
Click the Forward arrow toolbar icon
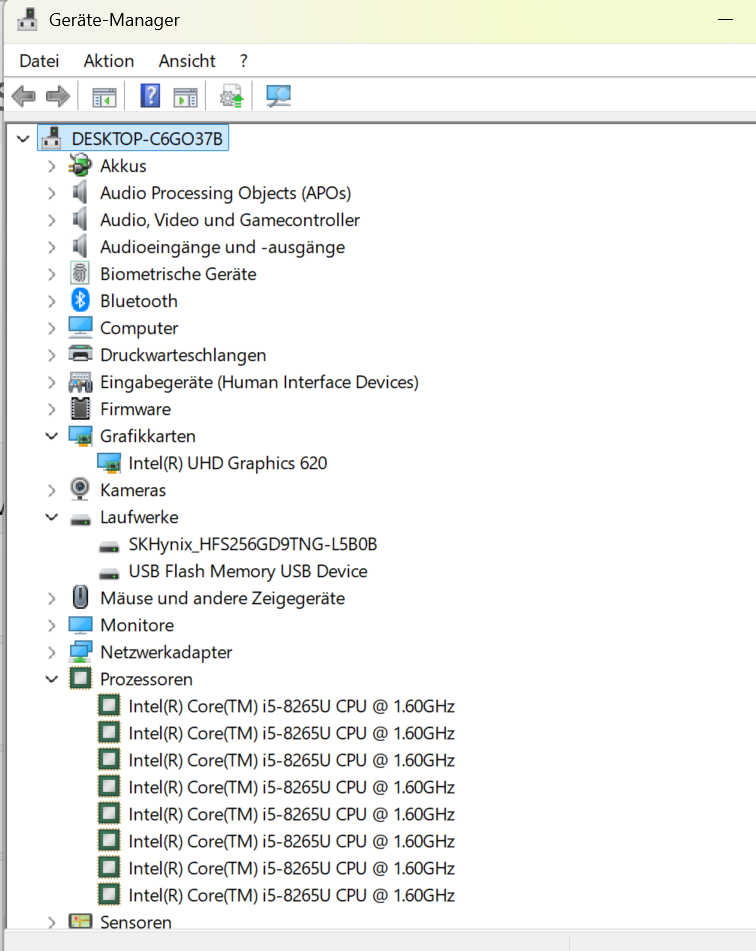(58, 96)
